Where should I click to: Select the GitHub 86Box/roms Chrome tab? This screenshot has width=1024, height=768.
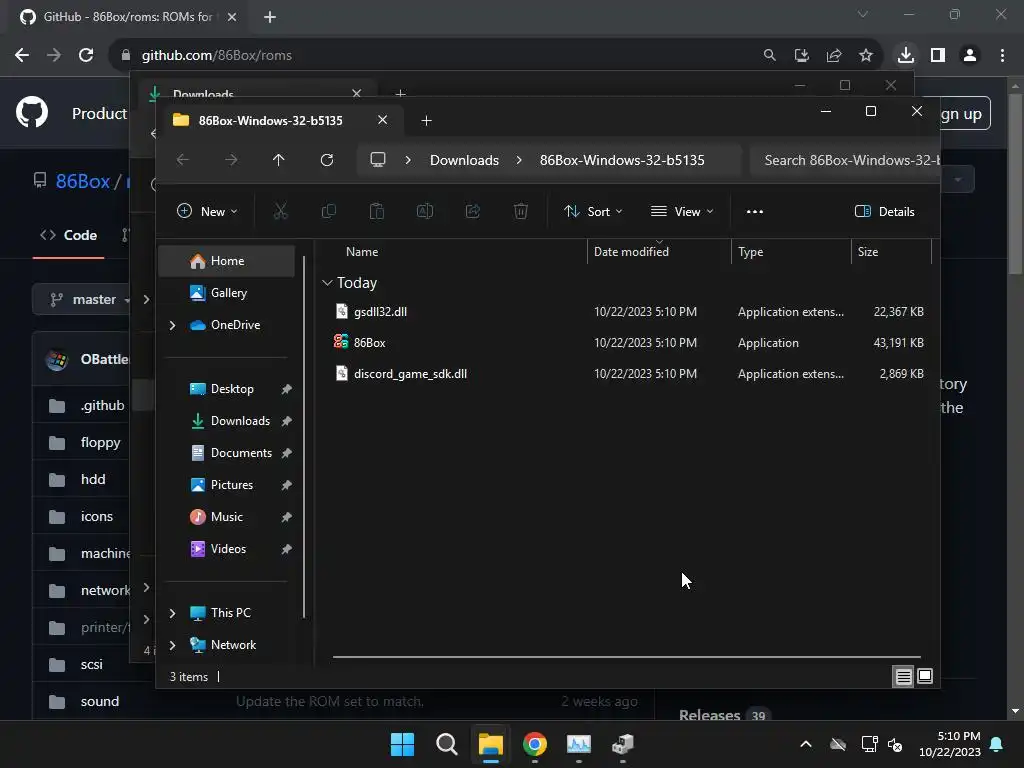(127, 17)
